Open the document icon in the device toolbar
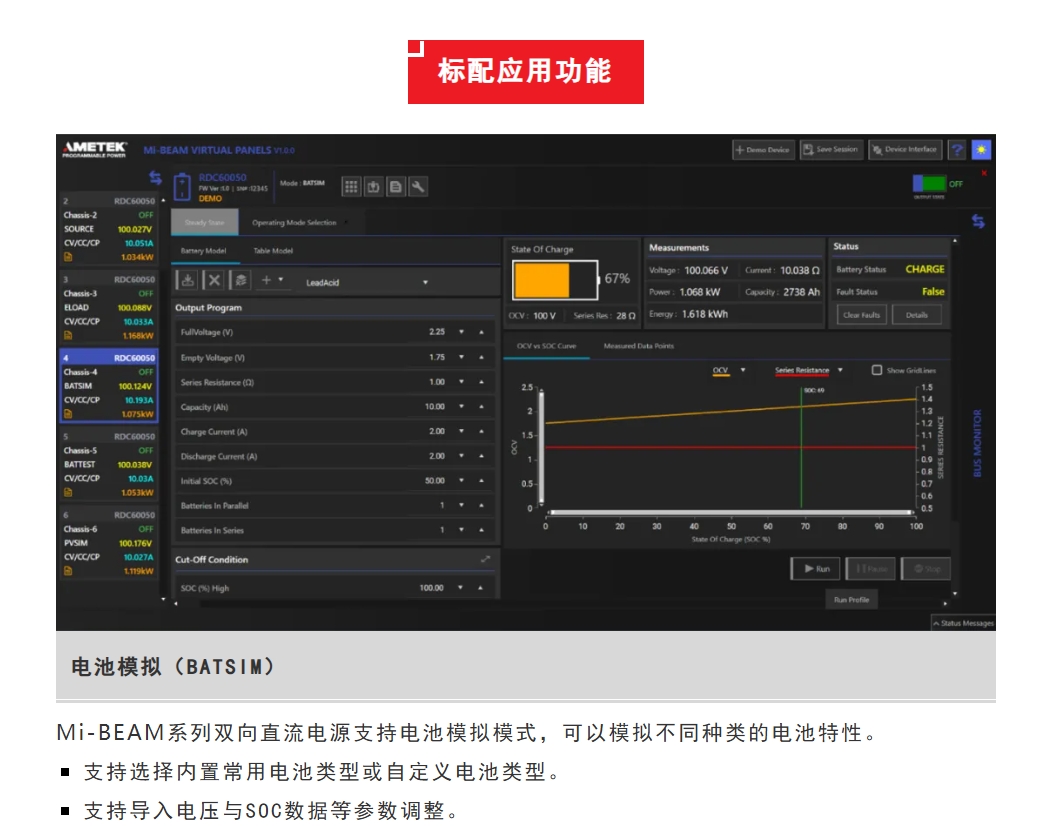1041x826 pixels. (x=396, y=187)
